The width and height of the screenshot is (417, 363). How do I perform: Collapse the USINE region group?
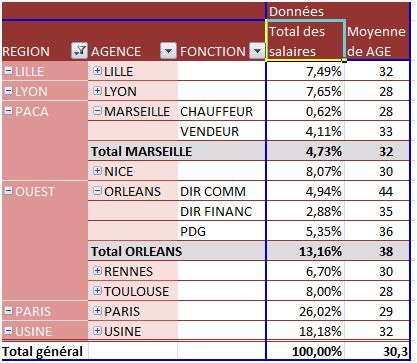[9, 331]
